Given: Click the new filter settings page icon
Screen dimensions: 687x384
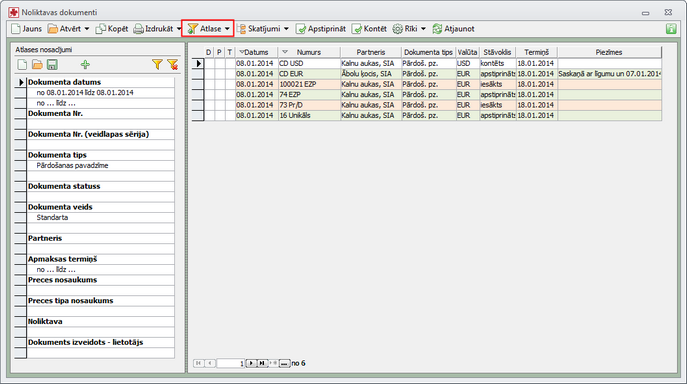Looking at the screenshot, I should coord(22,65).
